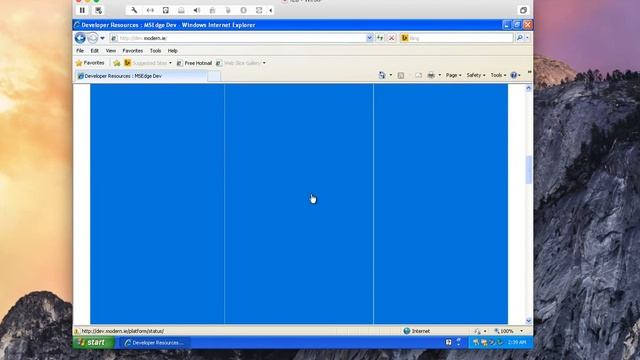This screenshot has width=640, height=360.
Task: Click the Read Mail icon in command bar
Action: (418, 75)
